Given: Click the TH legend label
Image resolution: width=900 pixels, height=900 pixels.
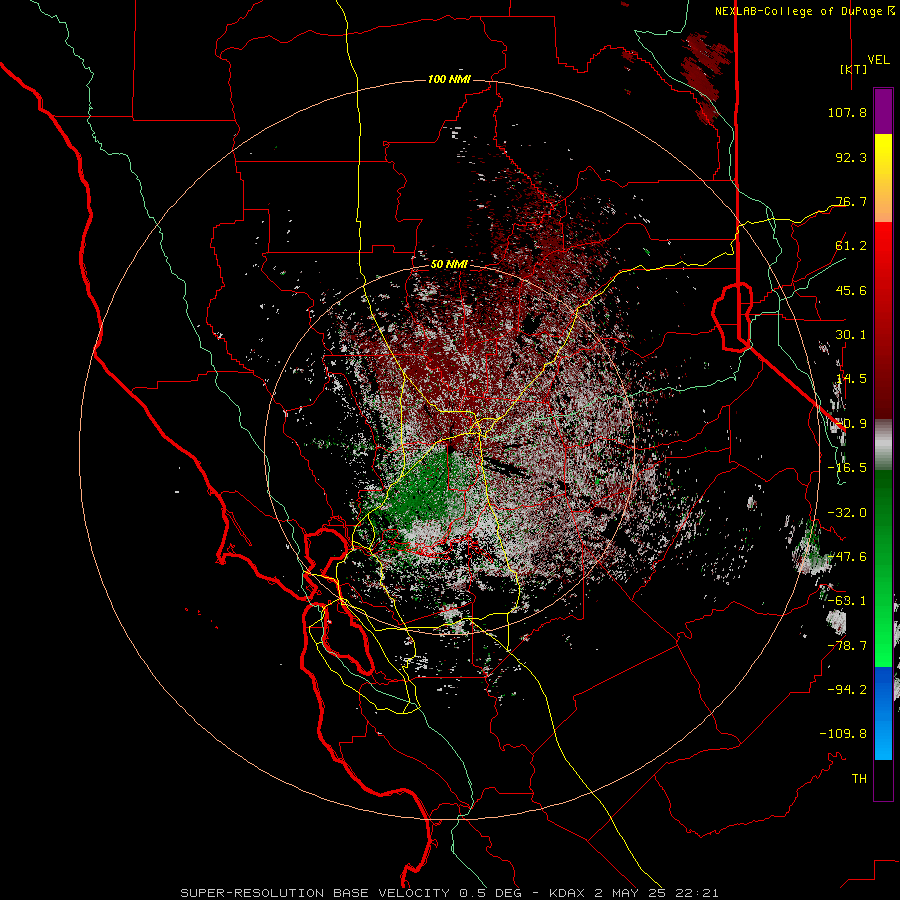Looking at the screenshot, I should pyautogui.click(x=859, y=779).
